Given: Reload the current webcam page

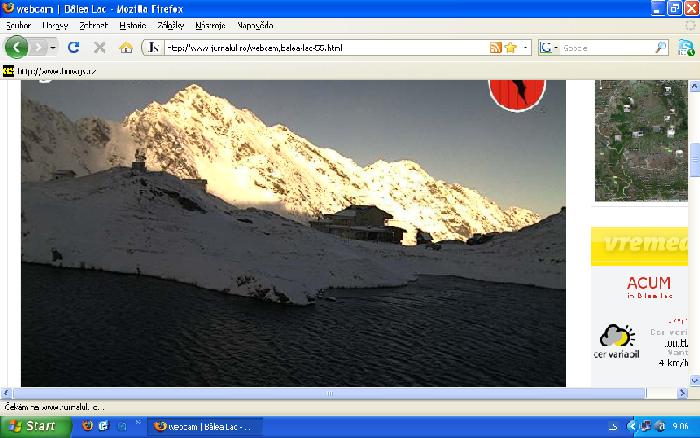Looking at the screenshot, I should pyautogui.click(x=73, y=47).
